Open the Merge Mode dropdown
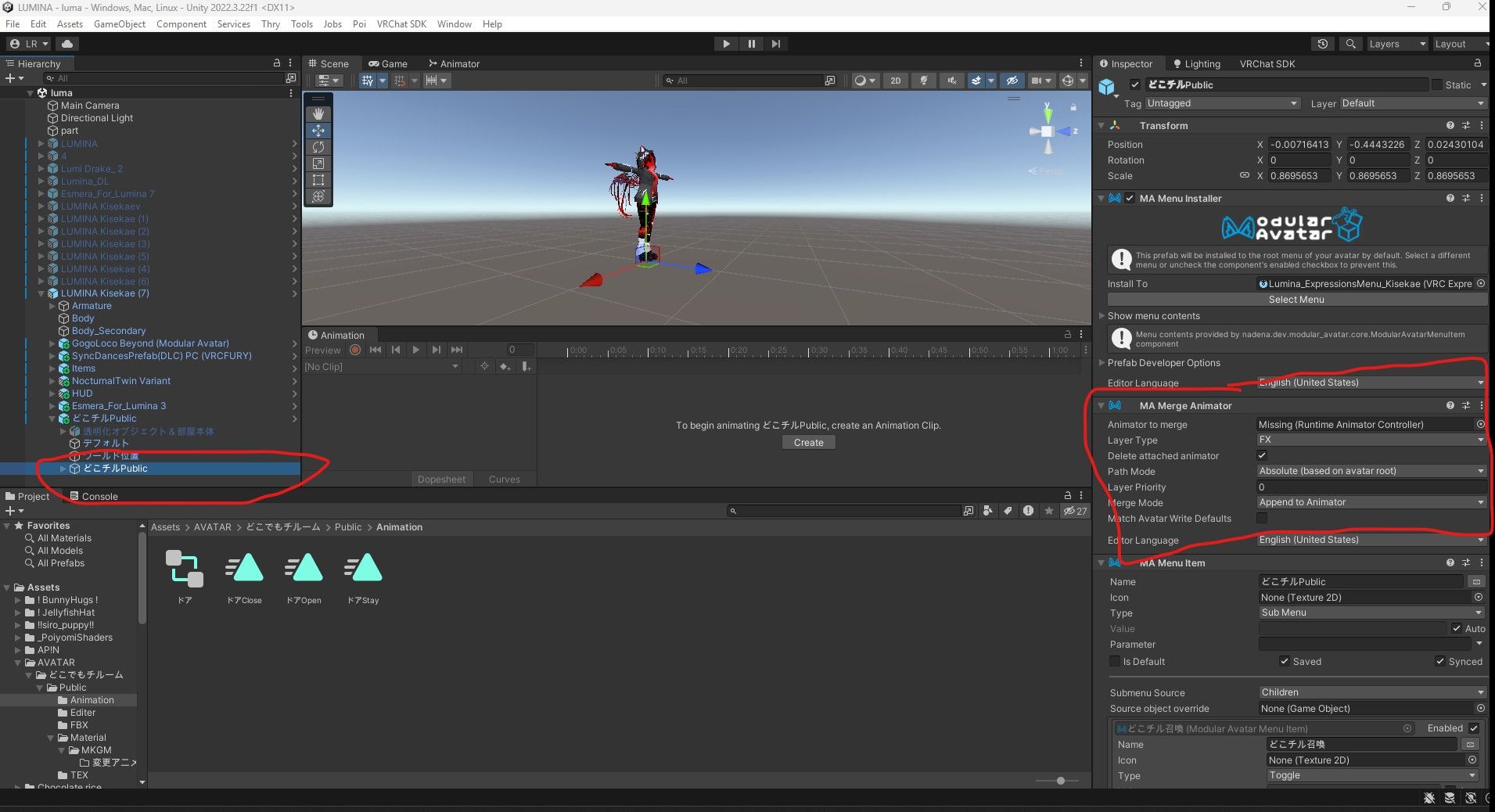This screenshot has height=812, width=1495. [1371, 502]
